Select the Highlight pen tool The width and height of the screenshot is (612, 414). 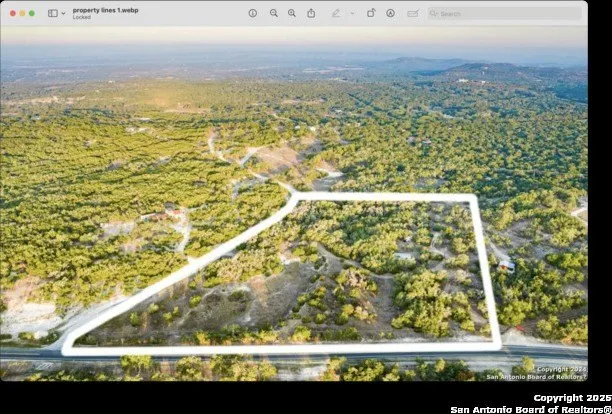pos(336,13)
